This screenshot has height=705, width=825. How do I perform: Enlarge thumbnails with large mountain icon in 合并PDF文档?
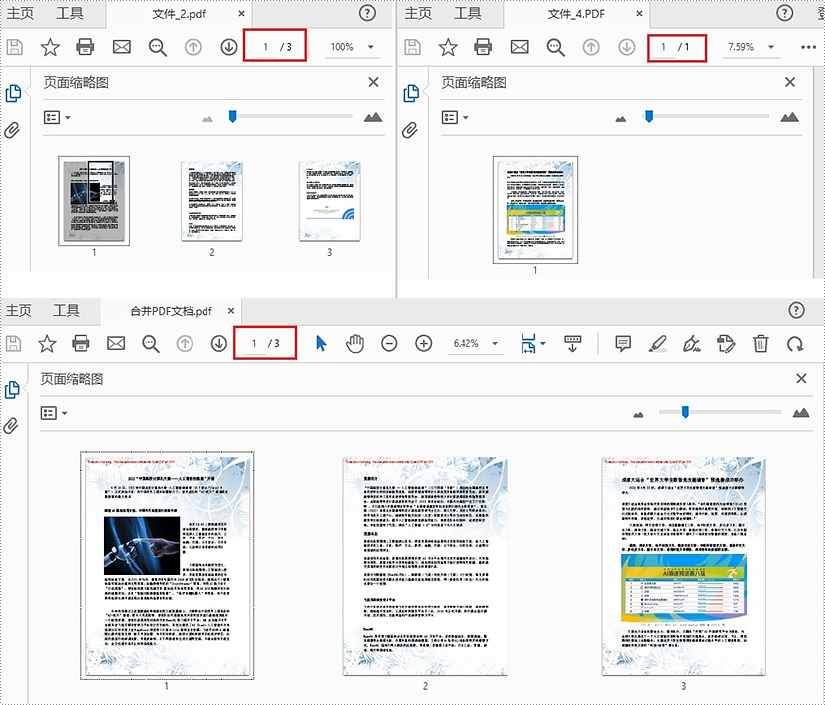click(801, 413)
